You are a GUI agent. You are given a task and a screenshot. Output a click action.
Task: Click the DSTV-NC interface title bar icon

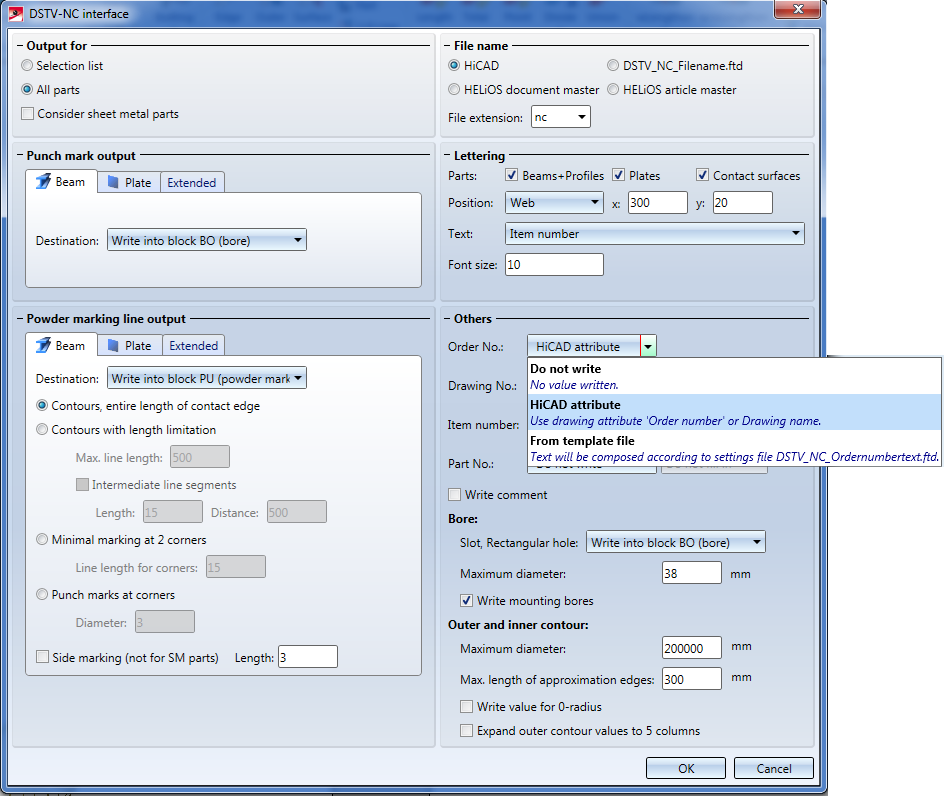pos(16,13)
